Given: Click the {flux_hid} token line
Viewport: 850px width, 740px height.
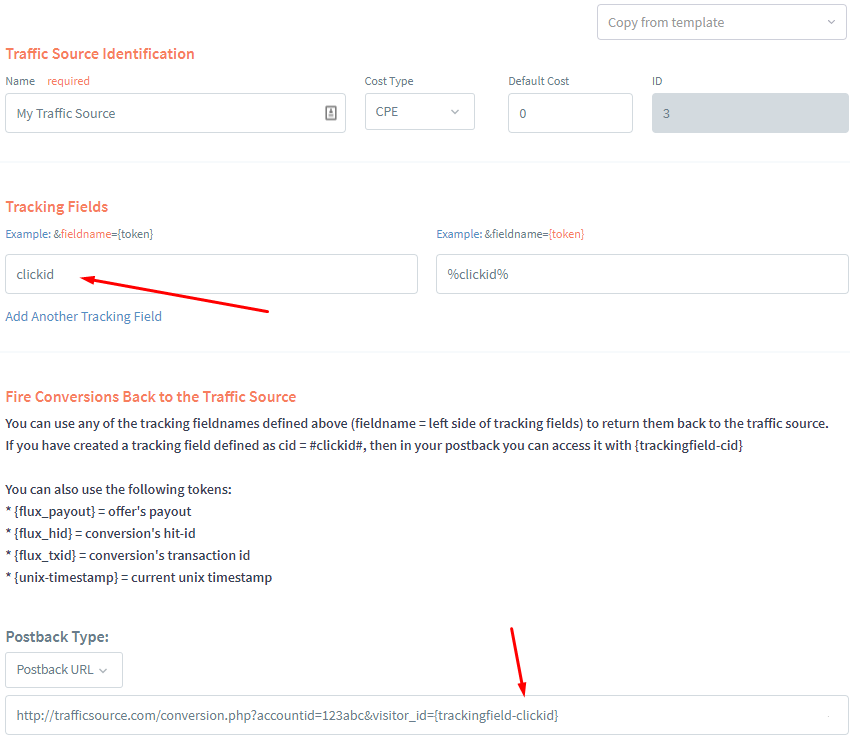Looking at the screenshot, I should tap(100, 533).
